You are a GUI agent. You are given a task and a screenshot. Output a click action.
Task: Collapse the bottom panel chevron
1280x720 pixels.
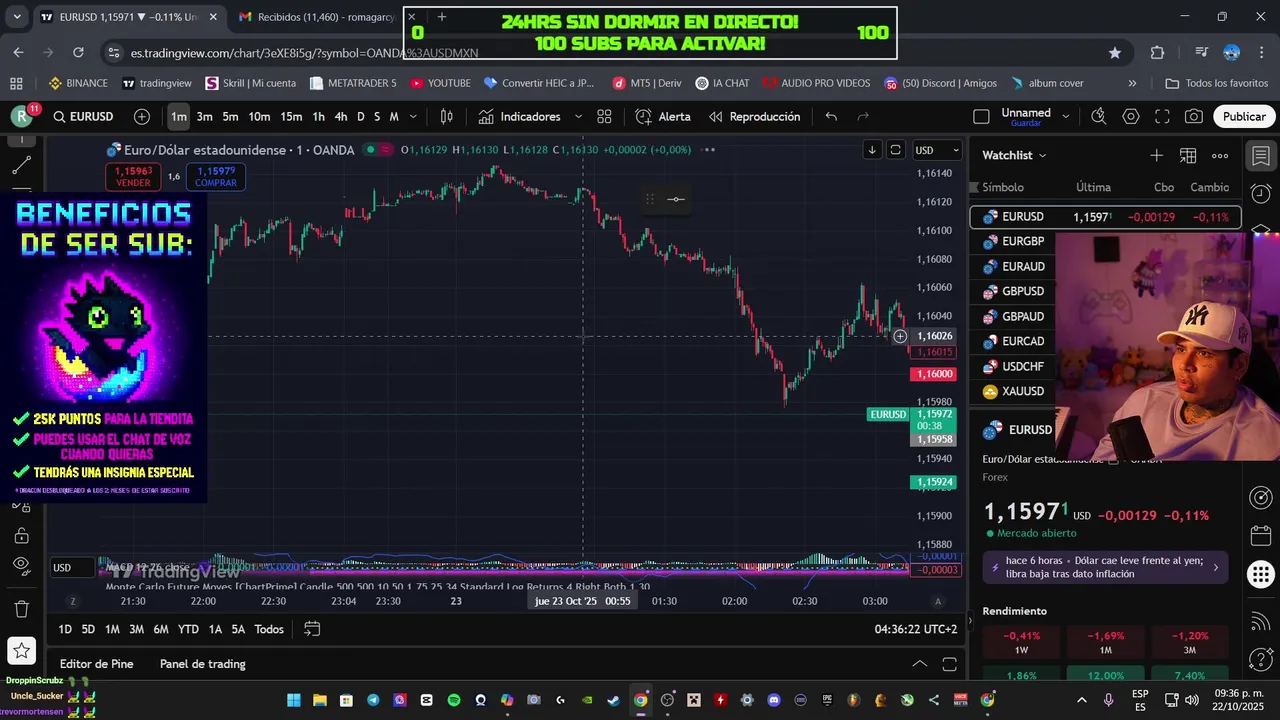[920, 664]
